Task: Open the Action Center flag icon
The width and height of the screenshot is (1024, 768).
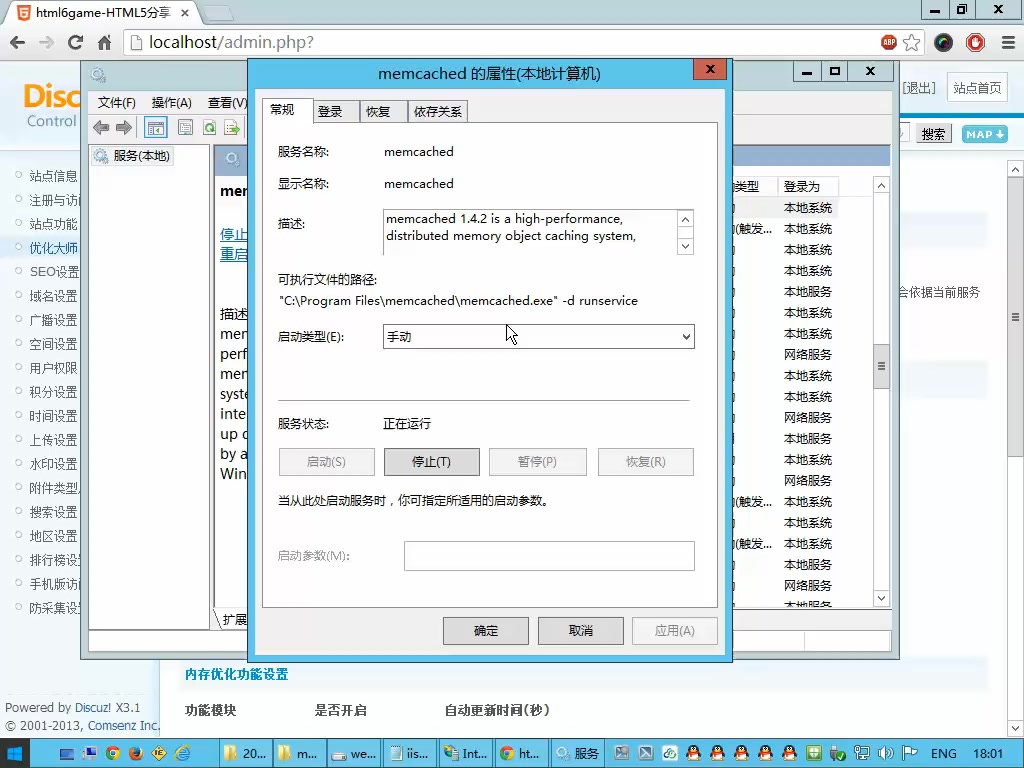Action: 910,754
